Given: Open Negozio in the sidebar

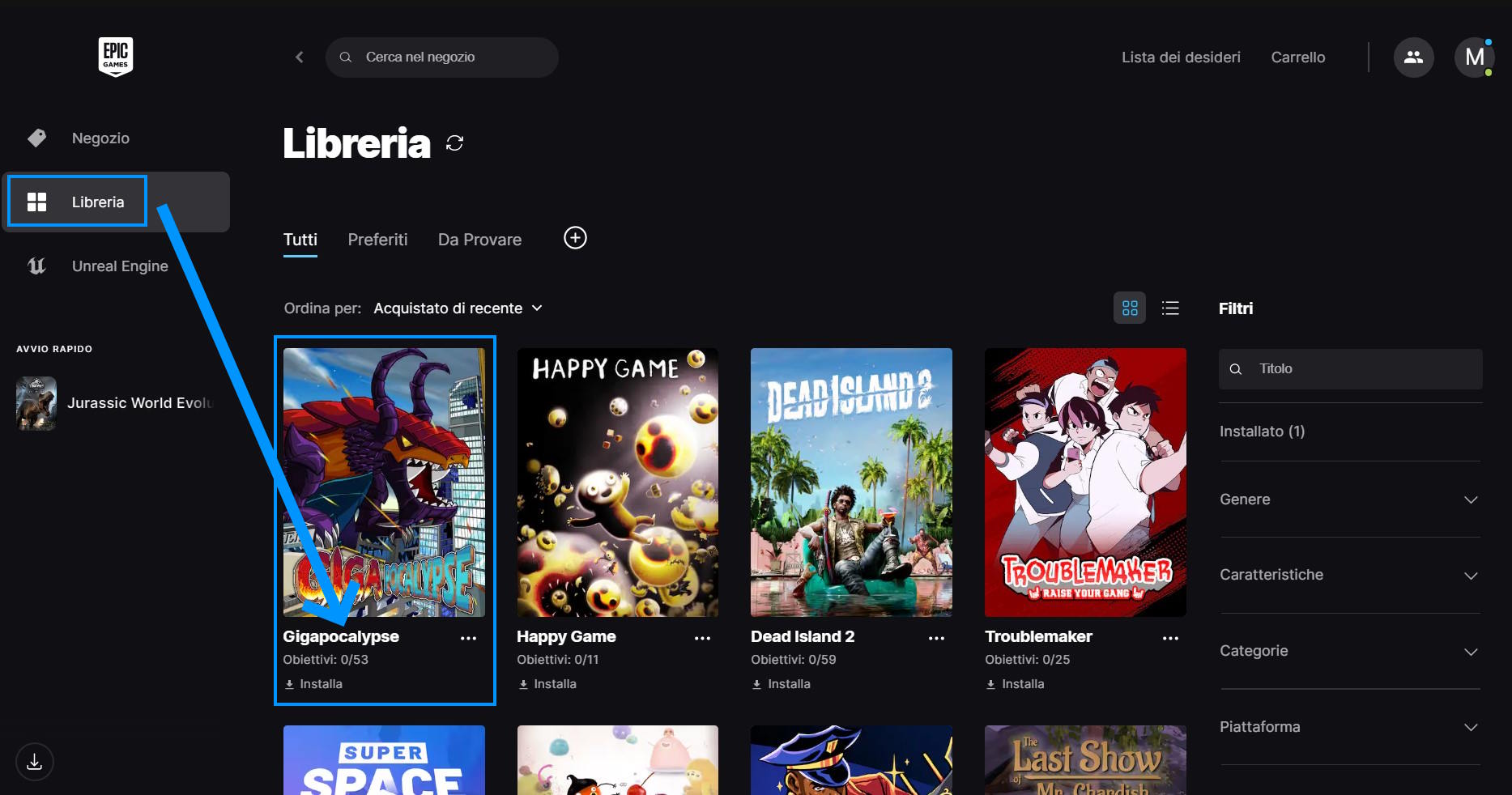Looking at the screenshot, I should (100, 138).
